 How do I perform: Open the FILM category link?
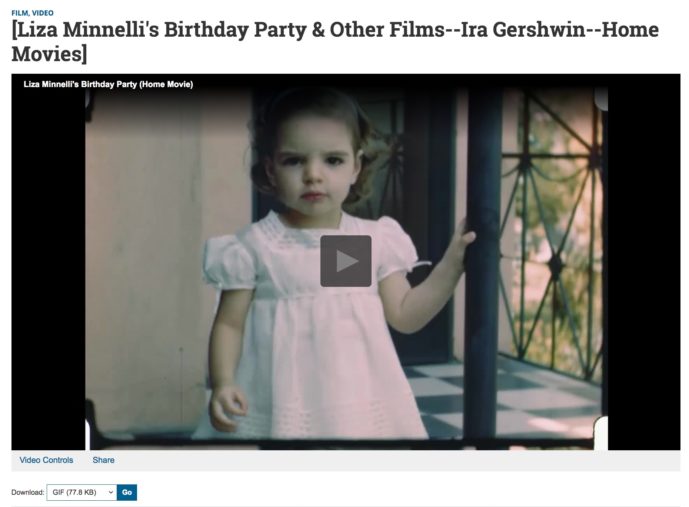pos(20,13)
